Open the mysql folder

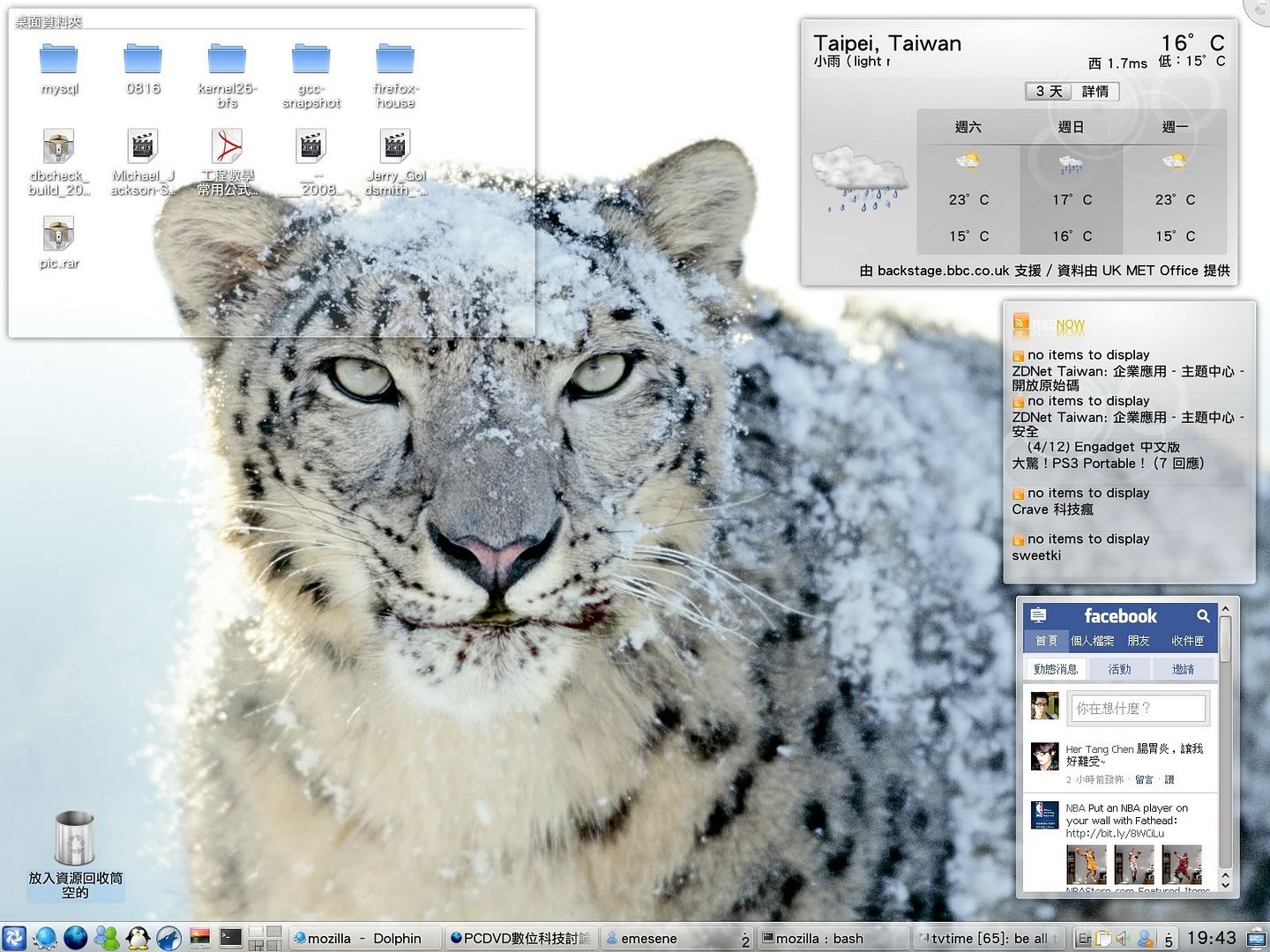click(59, 60)
